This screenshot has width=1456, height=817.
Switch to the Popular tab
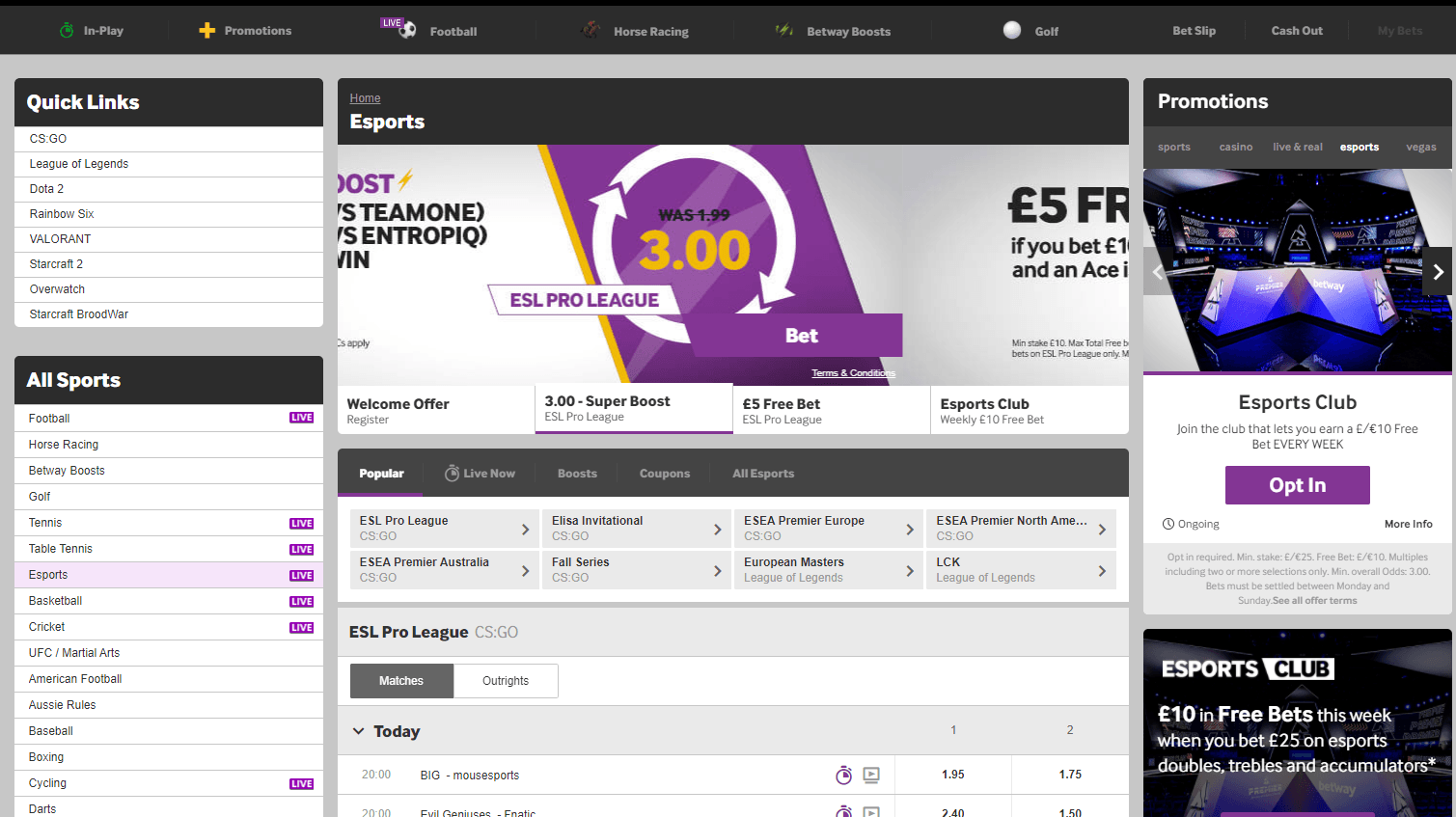pyautogui.click(x=381, y=474)
